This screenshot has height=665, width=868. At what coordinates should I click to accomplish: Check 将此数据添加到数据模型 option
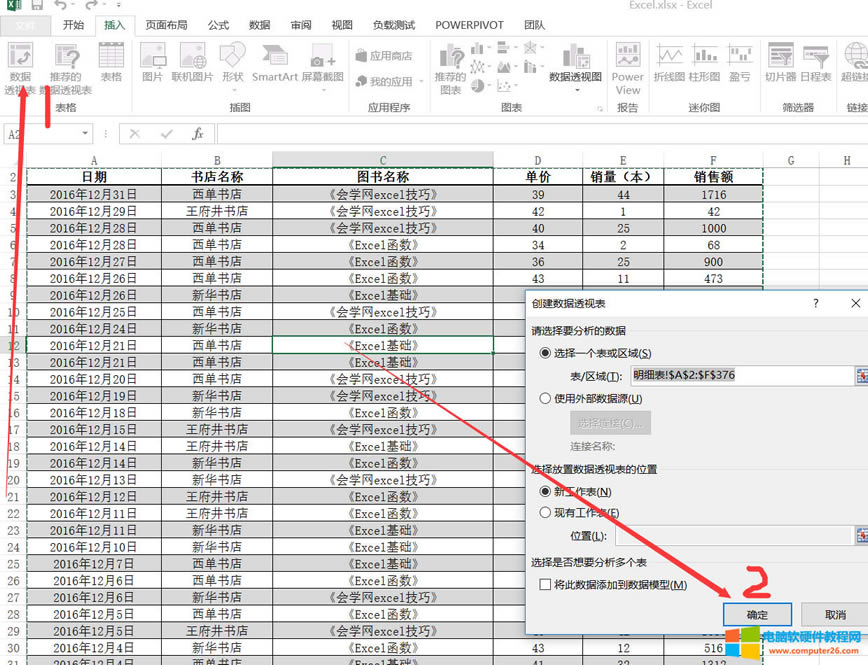coord(546,586)
